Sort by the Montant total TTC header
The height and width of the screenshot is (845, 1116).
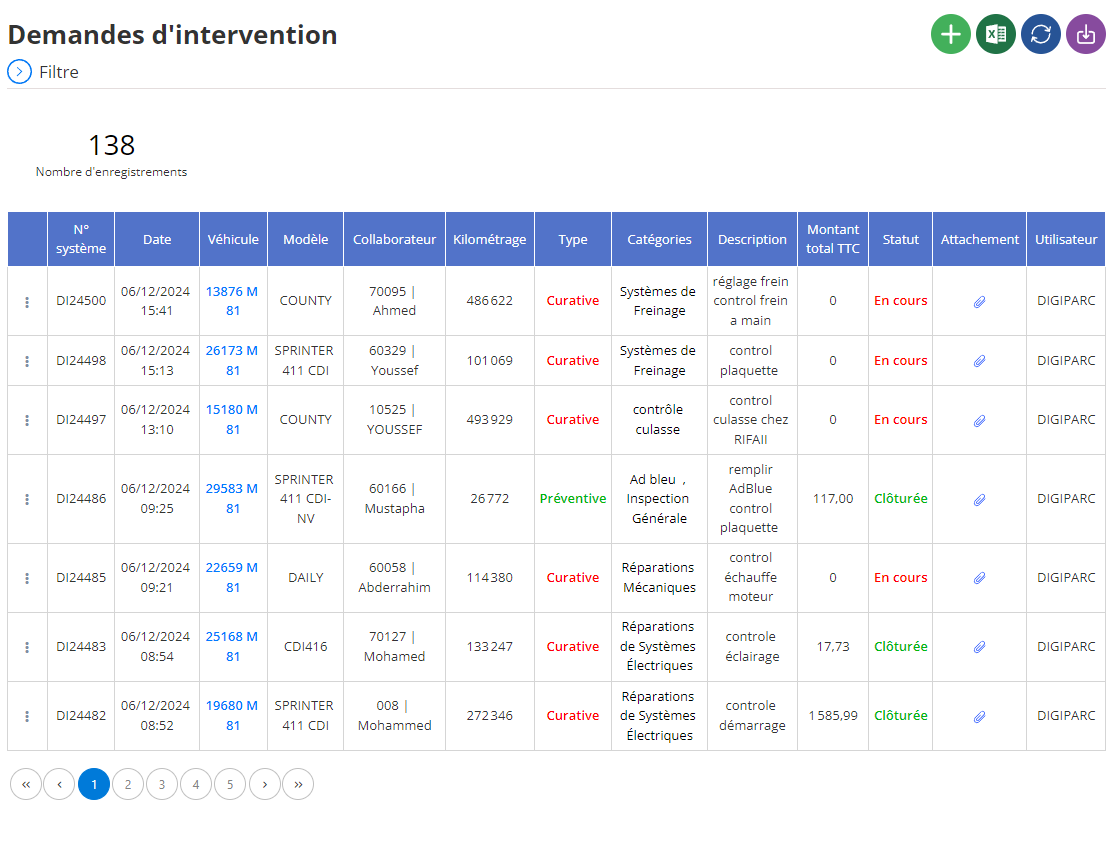pos(833,239)
